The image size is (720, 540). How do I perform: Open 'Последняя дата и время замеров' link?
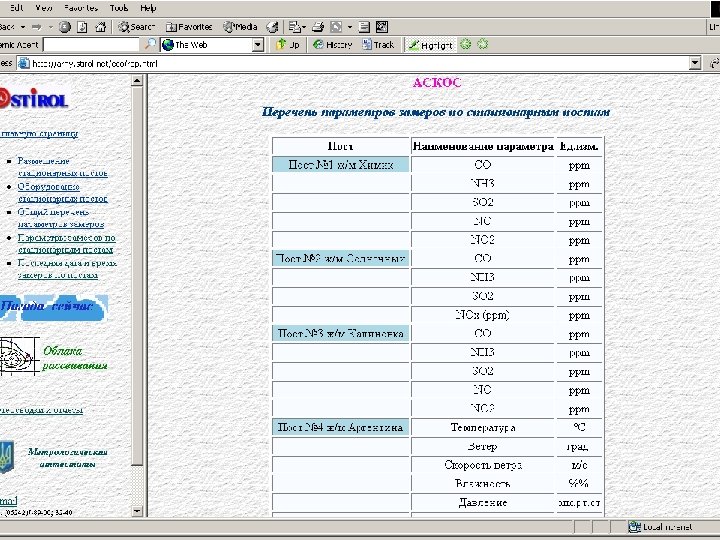pyautogui.click(x=67, y=269)
